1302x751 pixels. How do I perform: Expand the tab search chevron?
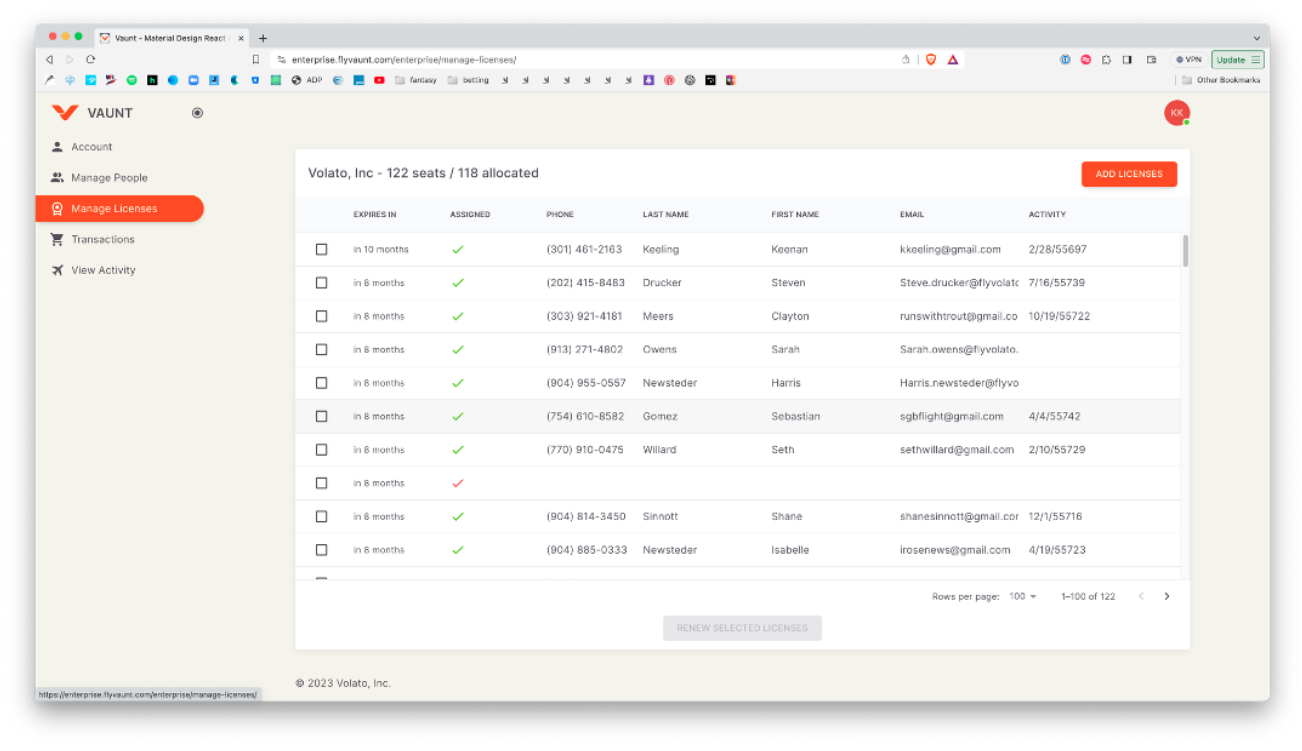coord(1257,38)
